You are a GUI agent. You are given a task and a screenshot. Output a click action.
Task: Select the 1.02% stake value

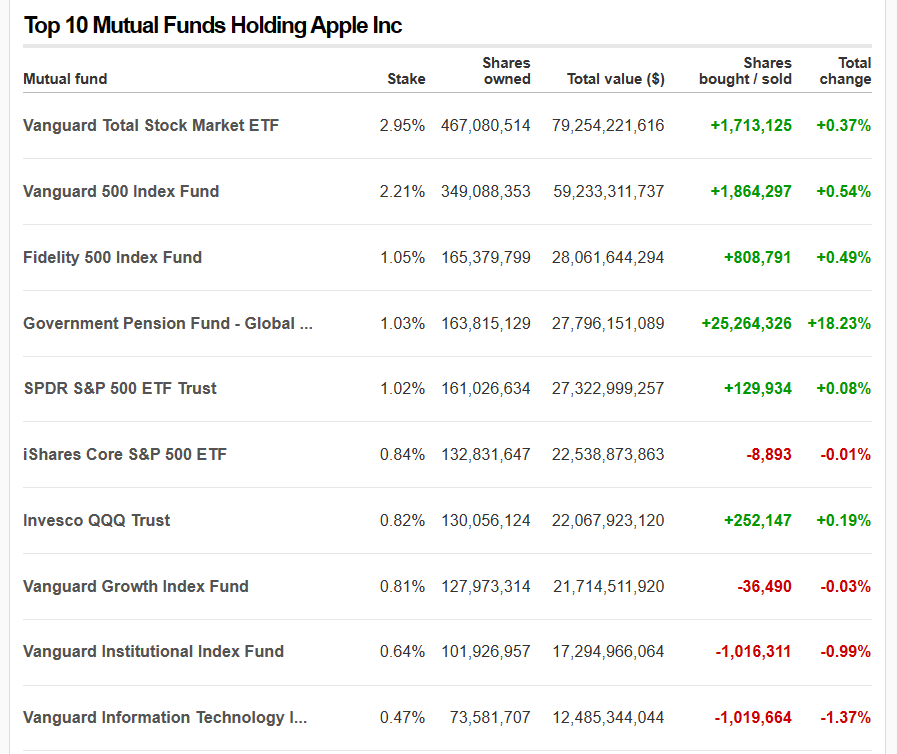click(x=403, y=388)
